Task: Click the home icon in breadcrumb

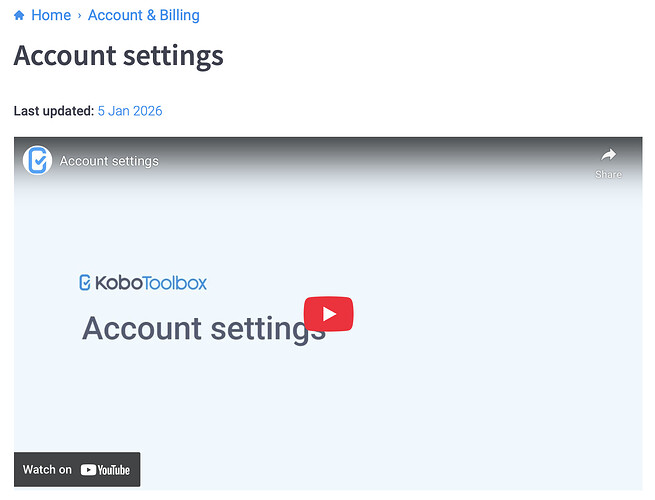Action: click(x=19, y=15)
